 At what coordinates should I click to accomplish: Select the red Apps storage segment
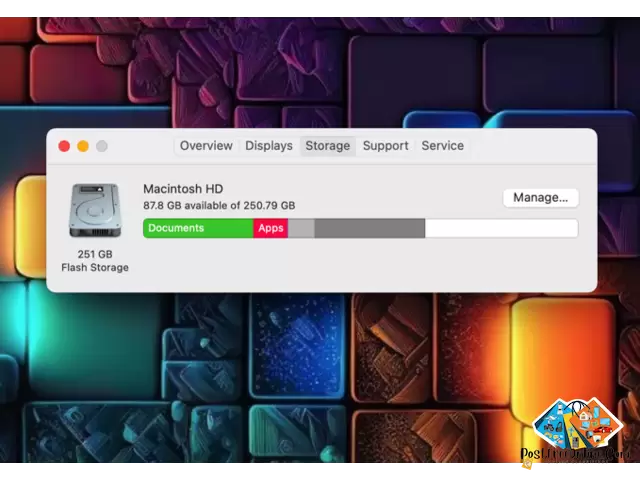click(x=271, y=228)
